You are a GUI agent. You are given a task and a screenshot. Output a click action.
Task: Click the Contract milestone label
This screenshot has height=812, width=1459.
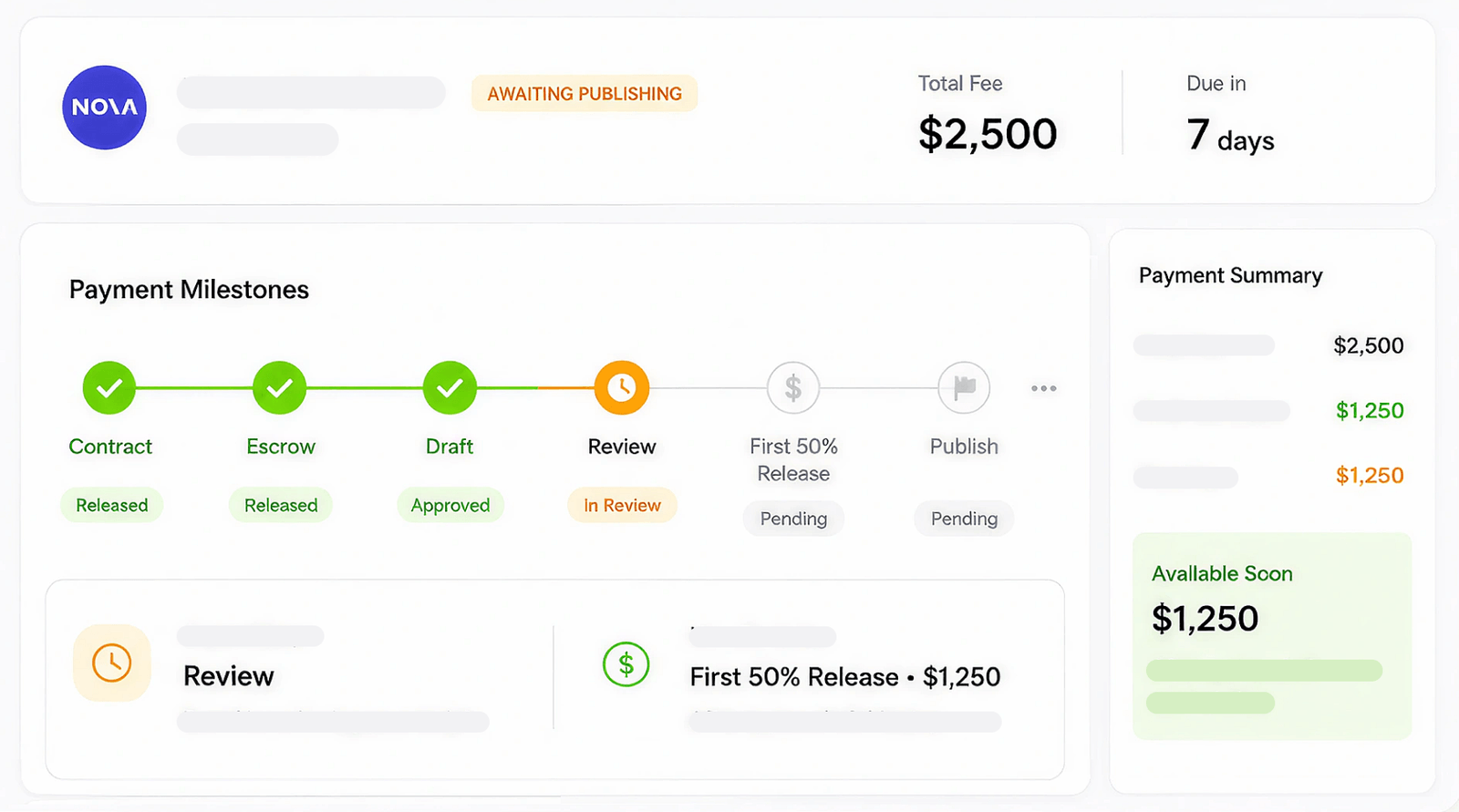(110, 447)
